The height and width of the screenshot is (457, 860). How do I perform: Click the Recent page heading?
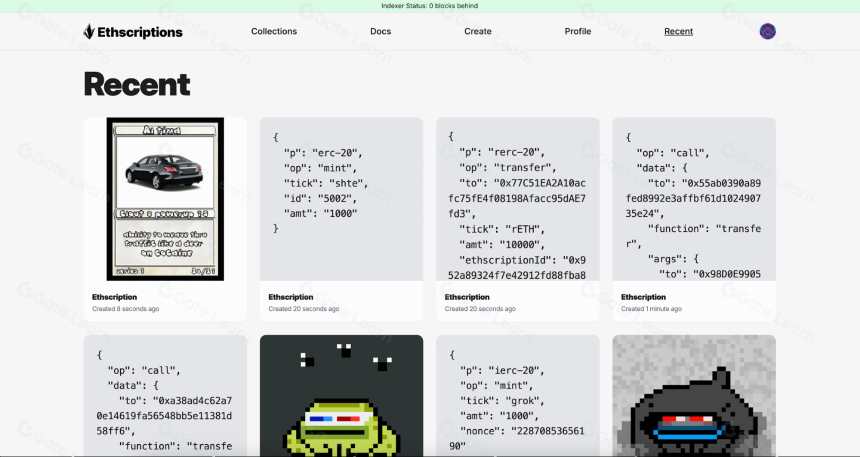pos(137,84)
